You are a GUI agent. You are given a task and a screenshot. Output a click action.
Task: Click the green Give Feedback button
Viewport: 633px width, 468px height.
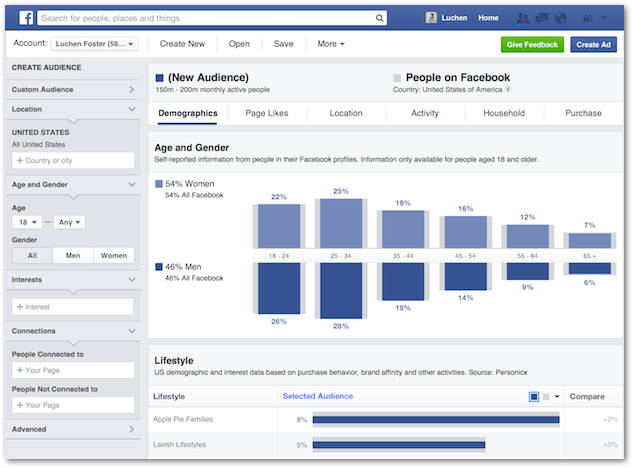pyautogui.click(x=532, y=44)
